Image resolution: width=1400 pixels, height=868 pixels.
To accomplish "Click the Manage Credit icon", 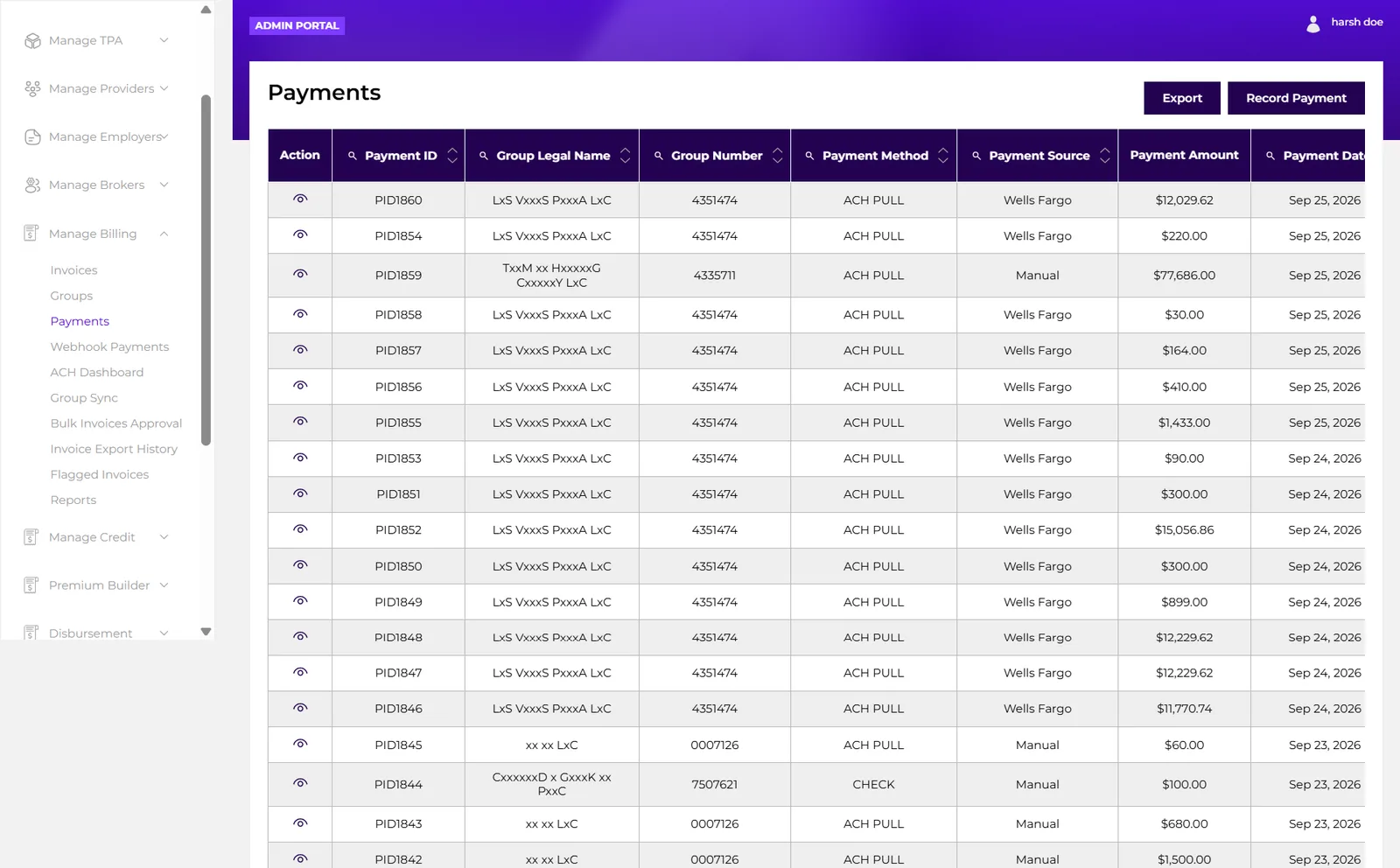I will click(31, 537).
